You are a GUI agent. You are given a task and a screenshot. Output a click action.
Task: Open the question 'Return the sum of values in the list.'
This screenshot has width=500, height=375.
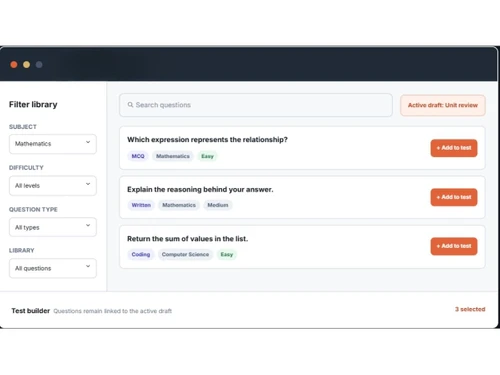point(187,239)
